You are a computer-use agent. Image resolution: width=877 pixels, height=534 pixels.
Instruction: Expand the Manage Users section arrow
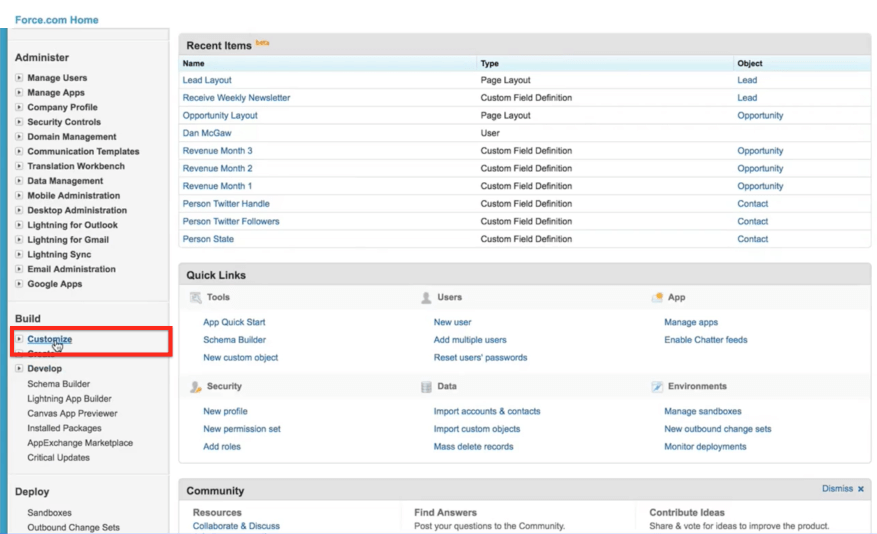(x=19, y=78)
